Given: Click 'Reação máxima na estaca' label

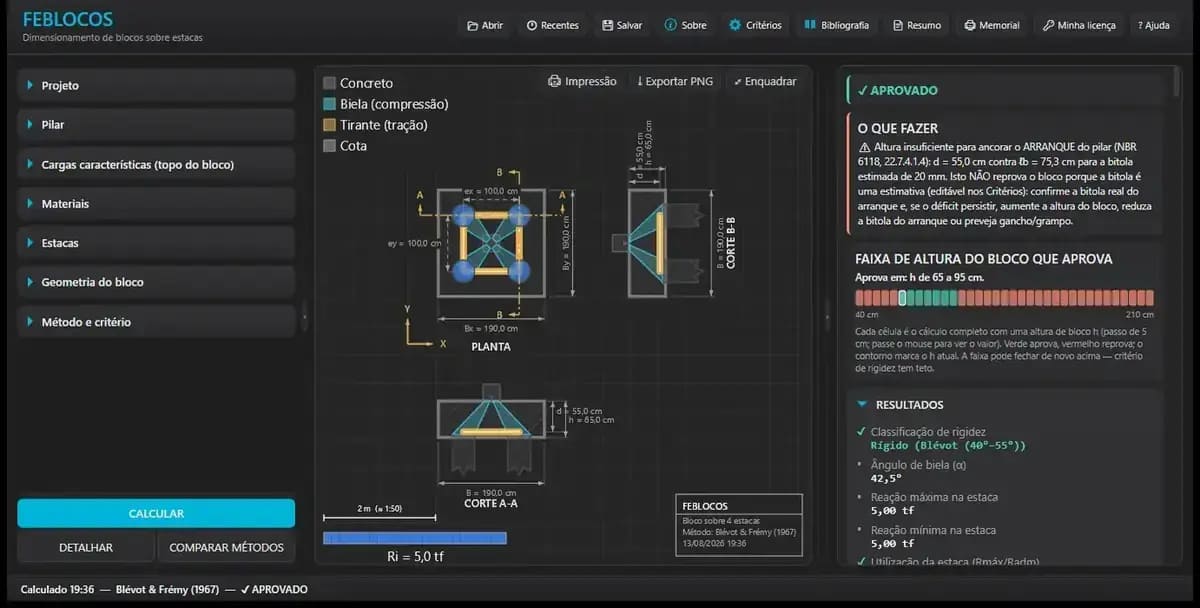Looking at the screenshot, I should (934, 497).
